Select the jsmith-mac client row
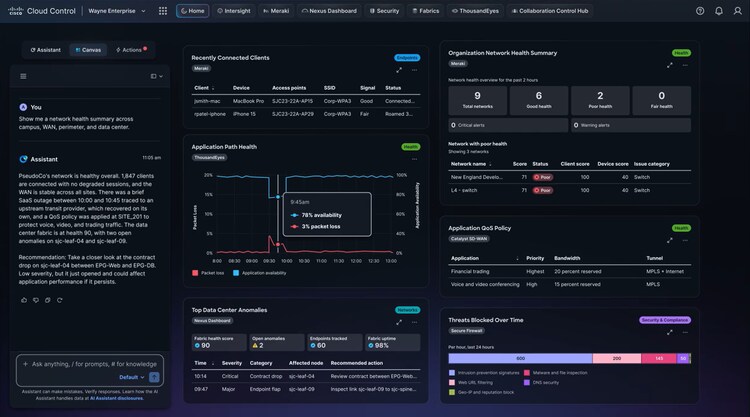This screenshot has height=417, width=750. 306,101
